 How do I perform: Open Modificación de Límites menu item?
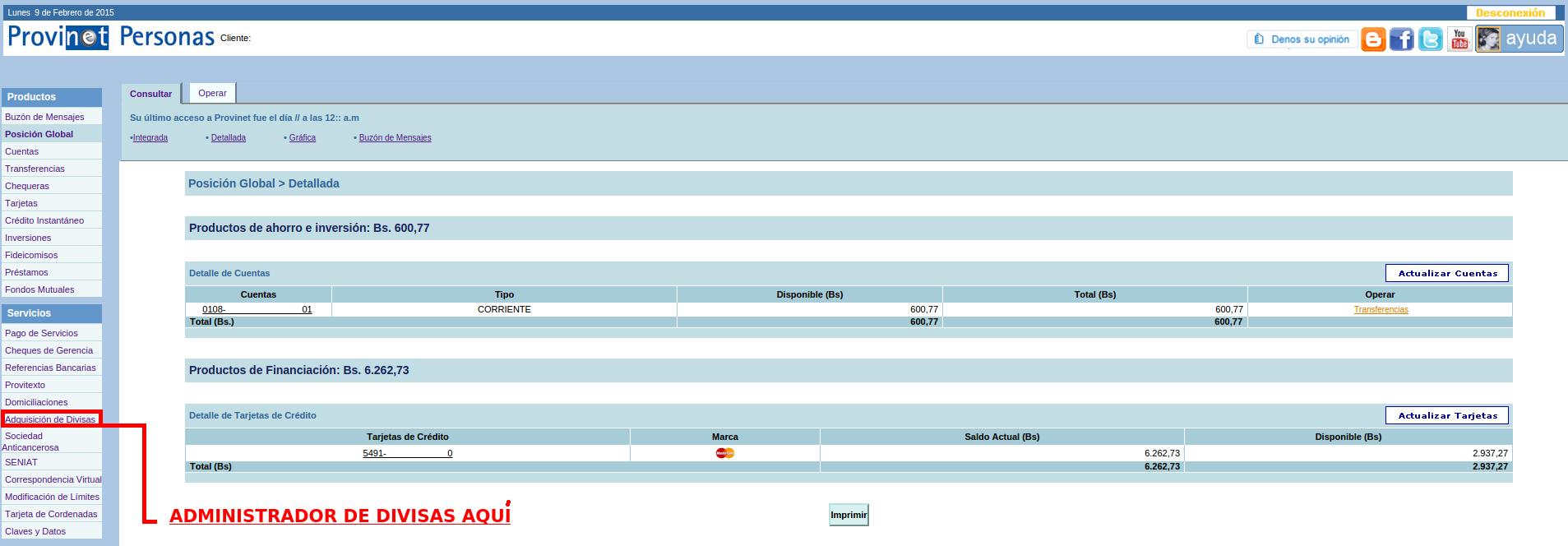pos(52,497)
